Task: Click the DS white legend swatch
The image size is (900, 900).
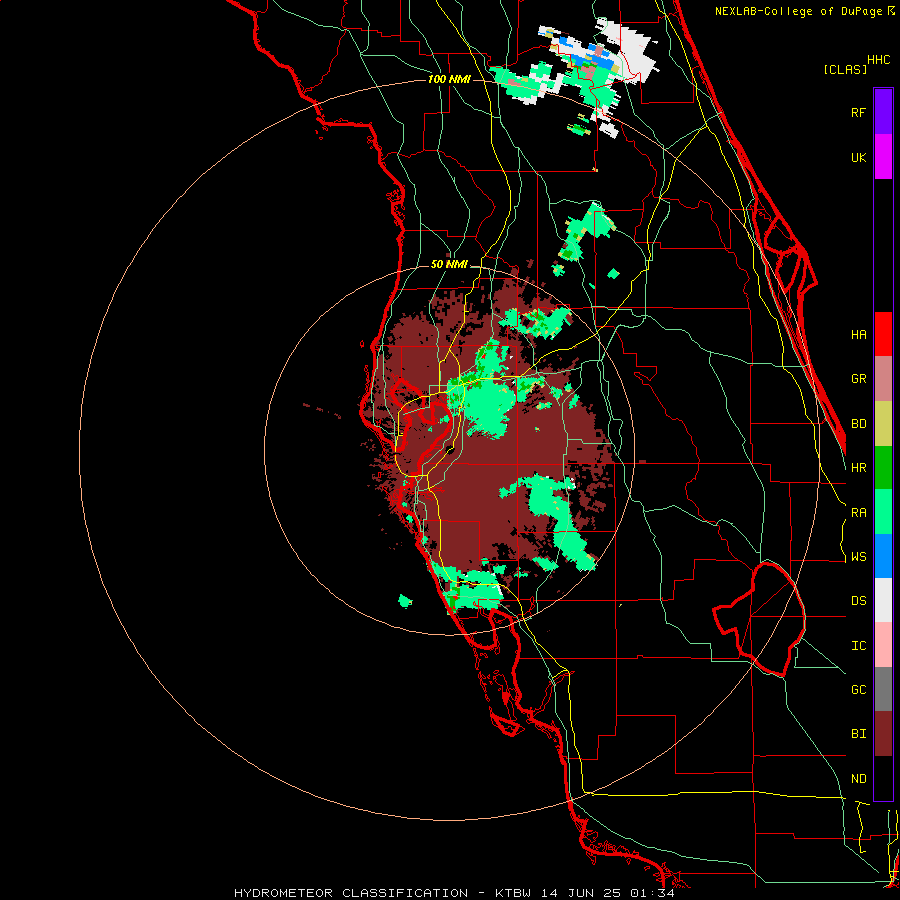Action: point(883,600)
